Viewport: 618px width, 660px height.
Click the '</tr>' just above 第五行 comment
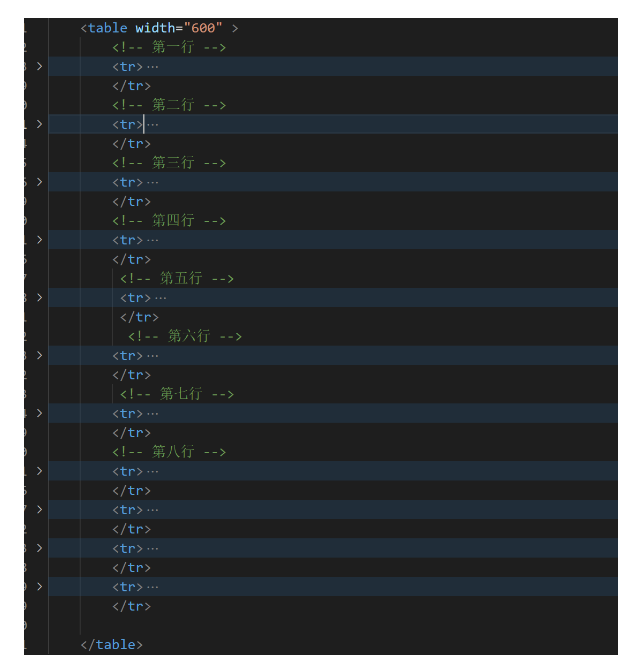tap(131, 259)
